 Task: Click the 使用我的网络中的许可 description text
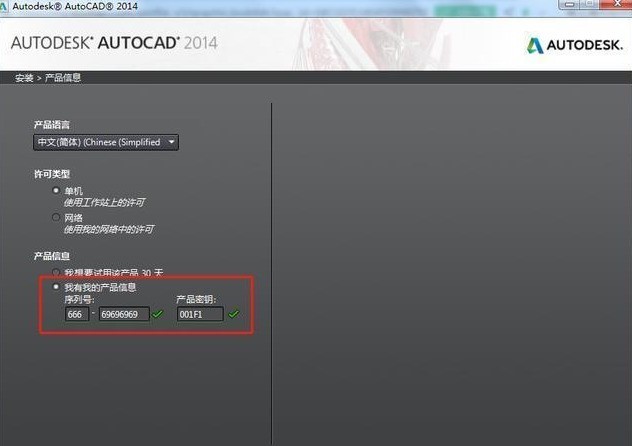pos(108,229)
